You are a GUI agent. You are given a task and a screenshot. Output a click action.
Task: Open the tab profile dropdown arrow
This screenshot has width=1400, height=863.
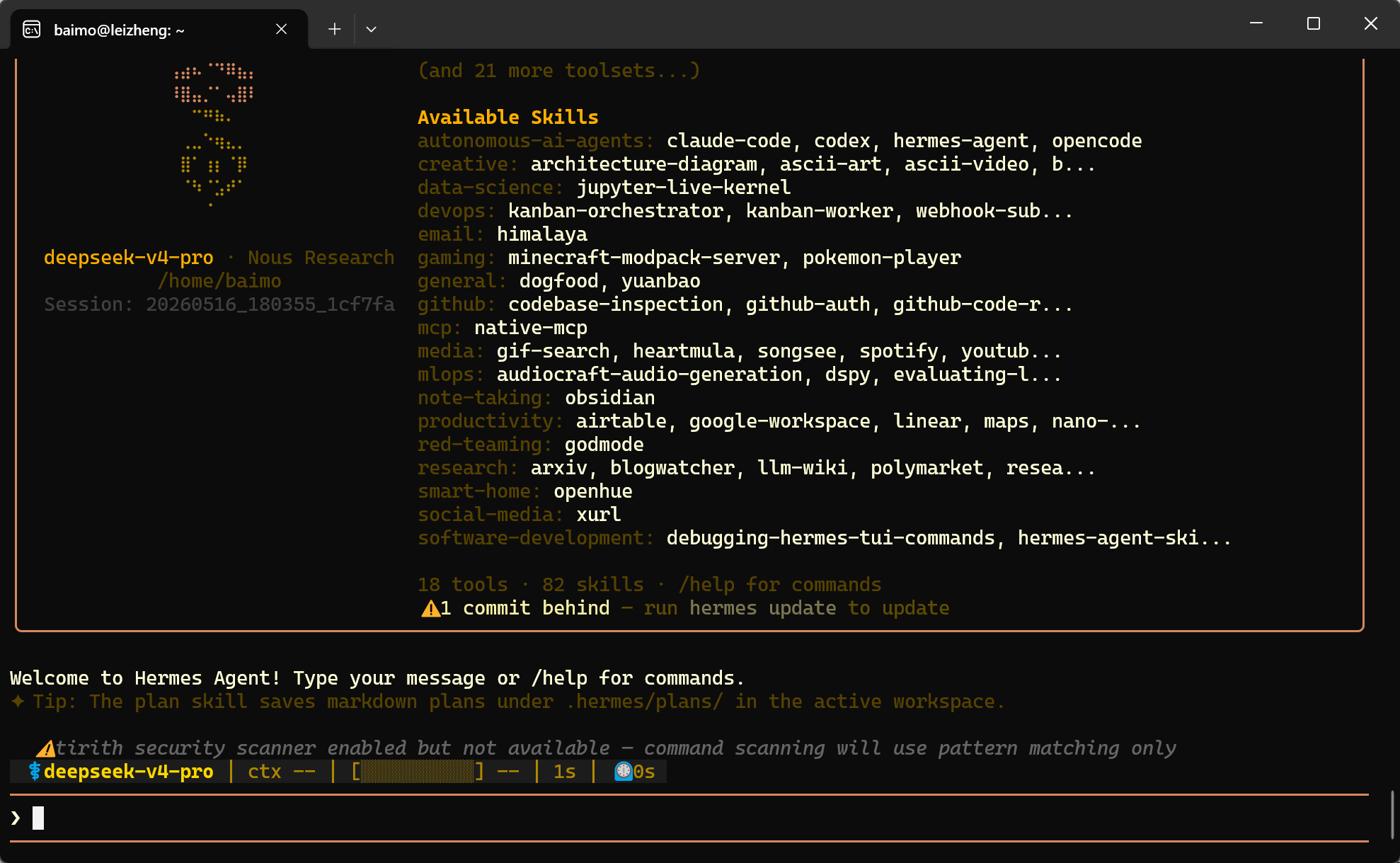click(x=371, y=29)
